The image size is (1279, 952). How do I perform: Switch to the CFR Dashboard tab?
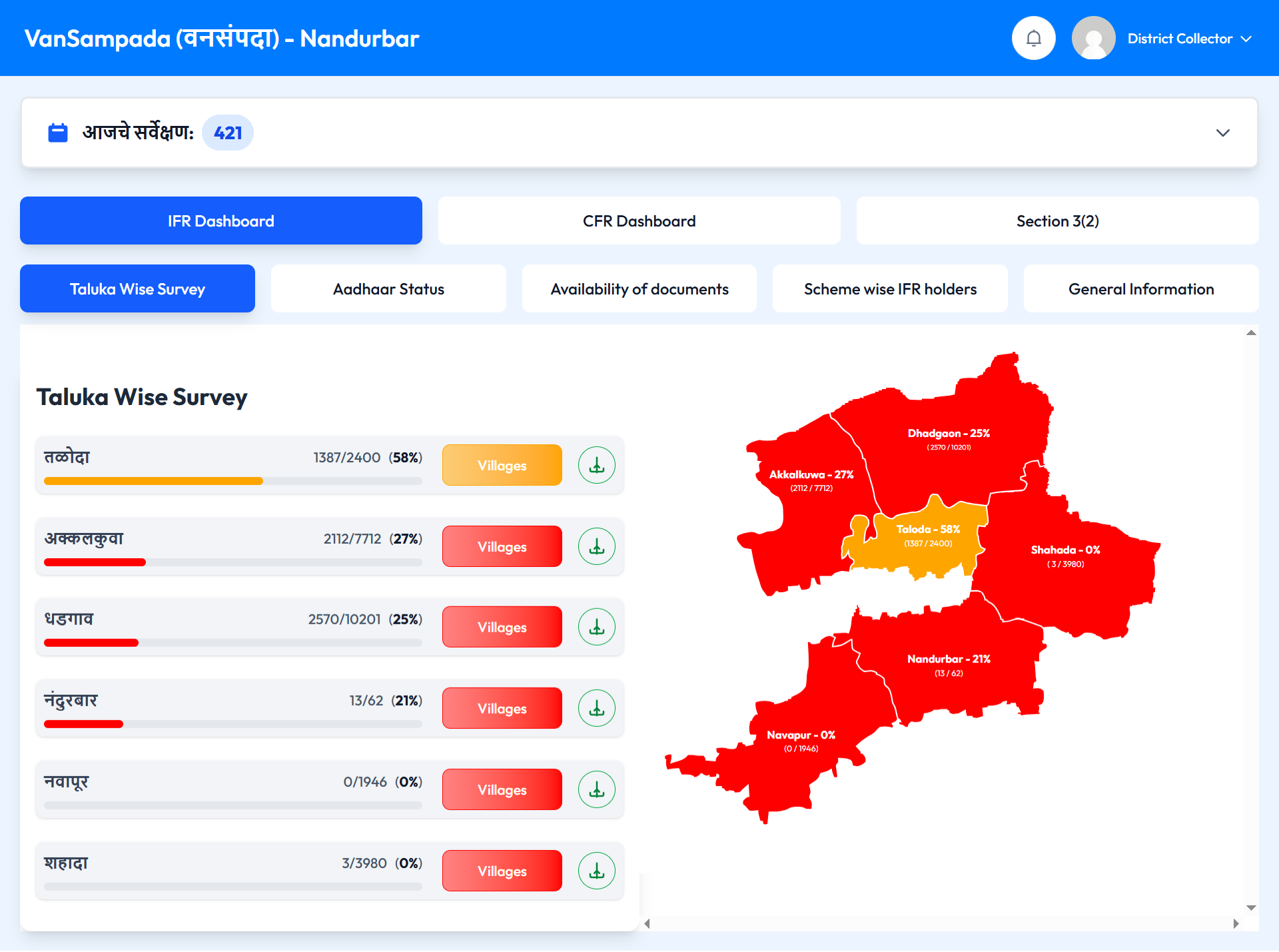tap(639, 221)
